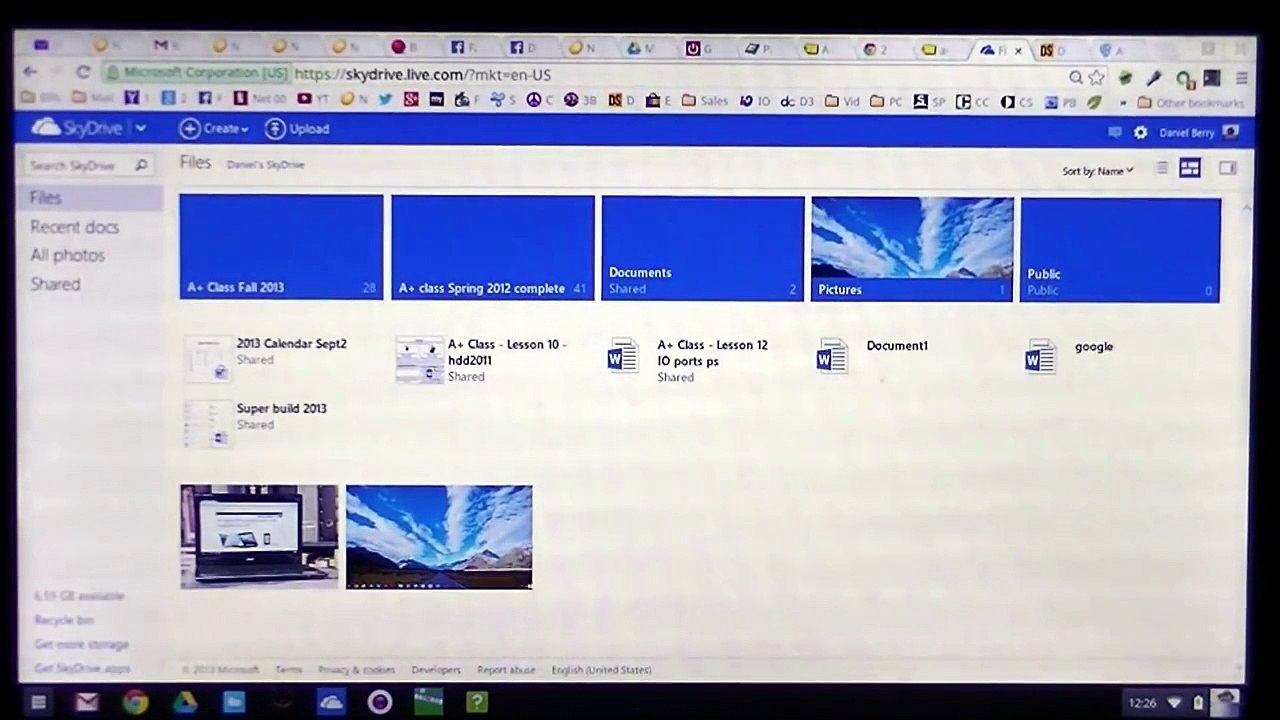The image size is (1280, 720).
Task: Open Shared in the sidebar
Action: coord(55,284)
